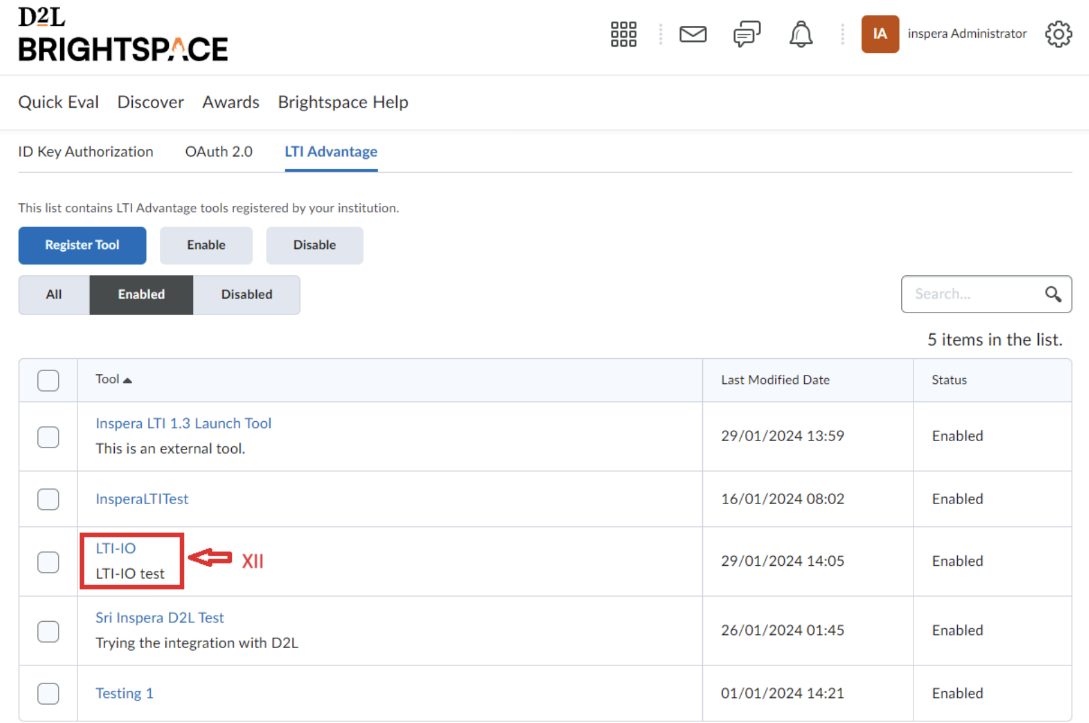Click the date 29/01/2024 13:59
Viewport: 1089px width, 723px height.
coord(782,436)
